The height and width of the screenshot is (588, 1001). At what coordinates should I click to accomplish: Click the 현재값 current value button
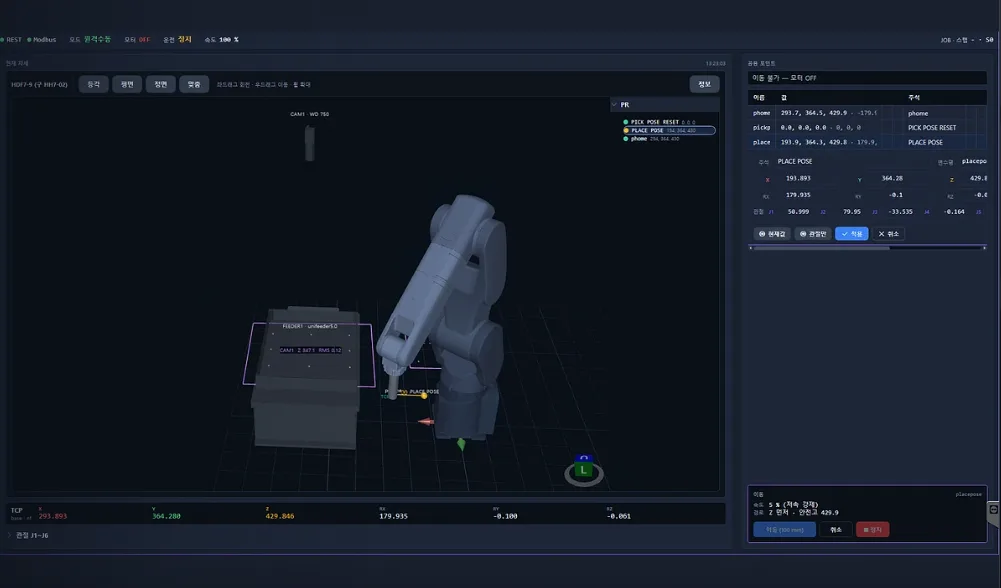point(772,234)
